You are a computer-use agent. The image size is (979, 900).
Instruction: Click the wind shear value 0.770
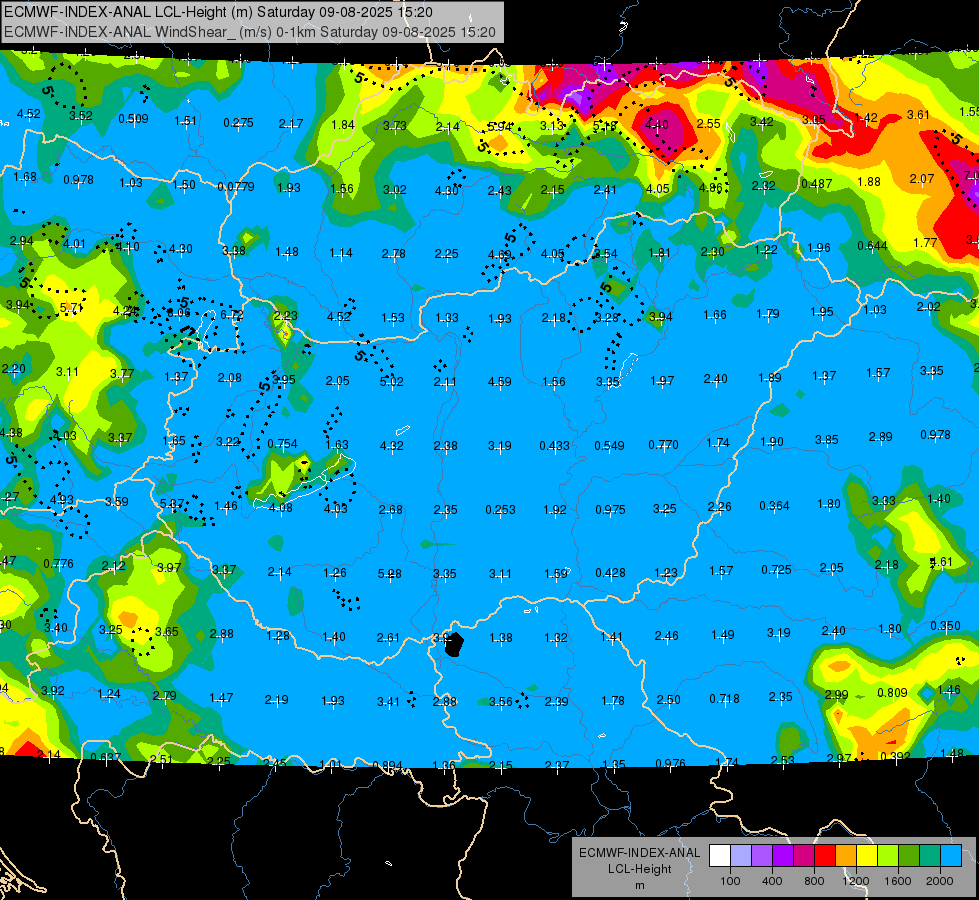coord(664,445)
